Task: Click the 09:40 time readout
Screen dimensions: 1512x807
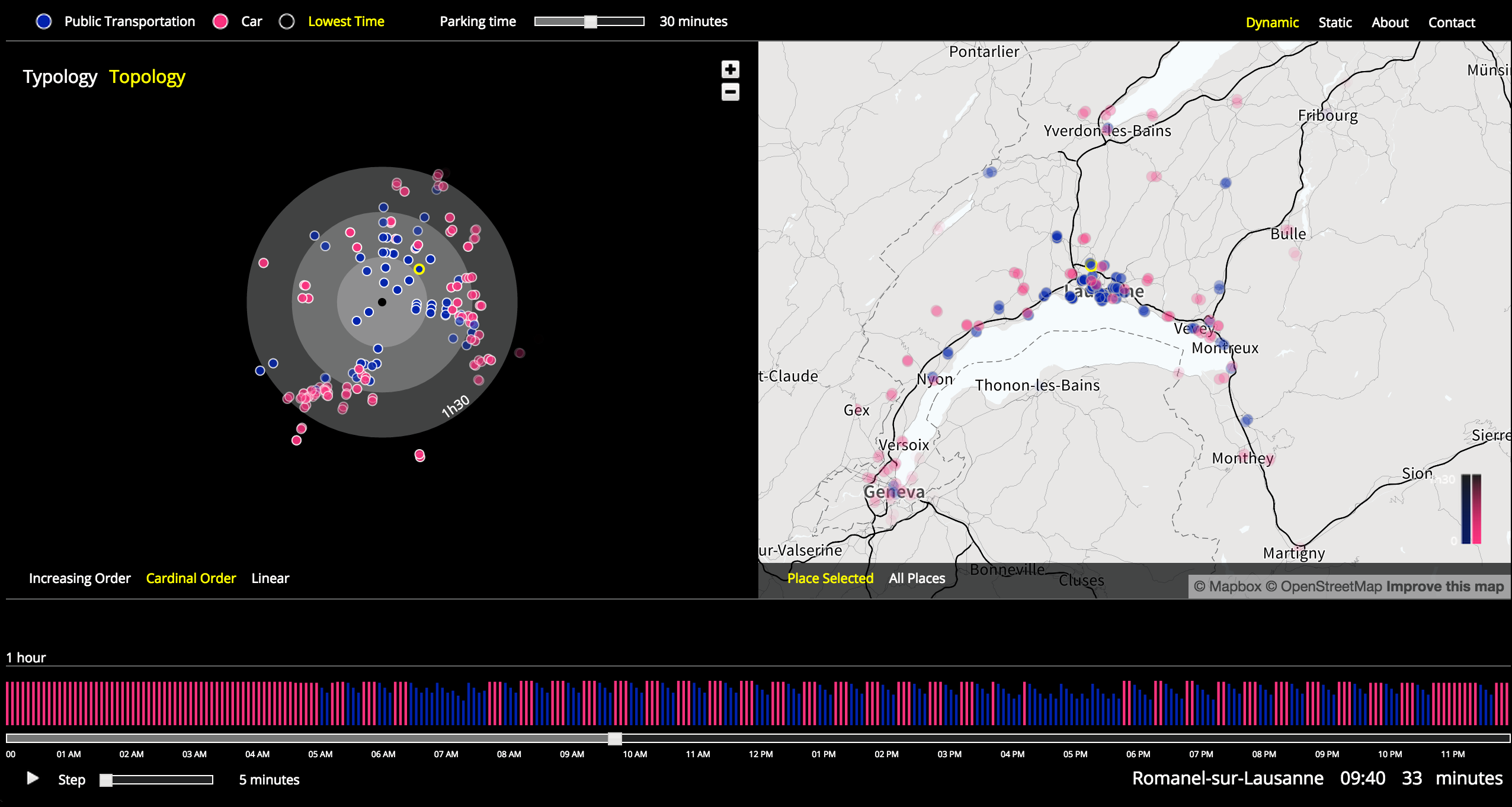Action: pos(1363,778)
